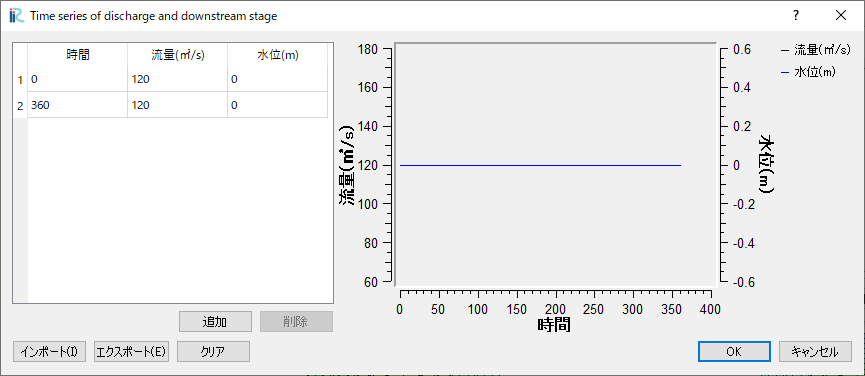Click the 60 label on the discharge axis
The width and height of the screenshot is (865, 376).
click(x=371, y=282)
